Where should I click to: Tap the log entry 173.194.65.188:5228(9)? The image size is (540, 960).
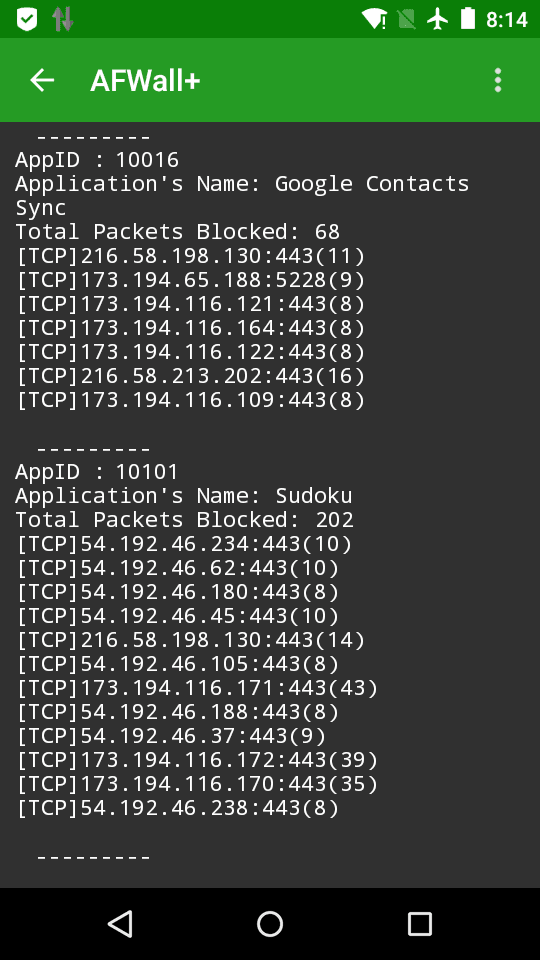pos(190,280)
